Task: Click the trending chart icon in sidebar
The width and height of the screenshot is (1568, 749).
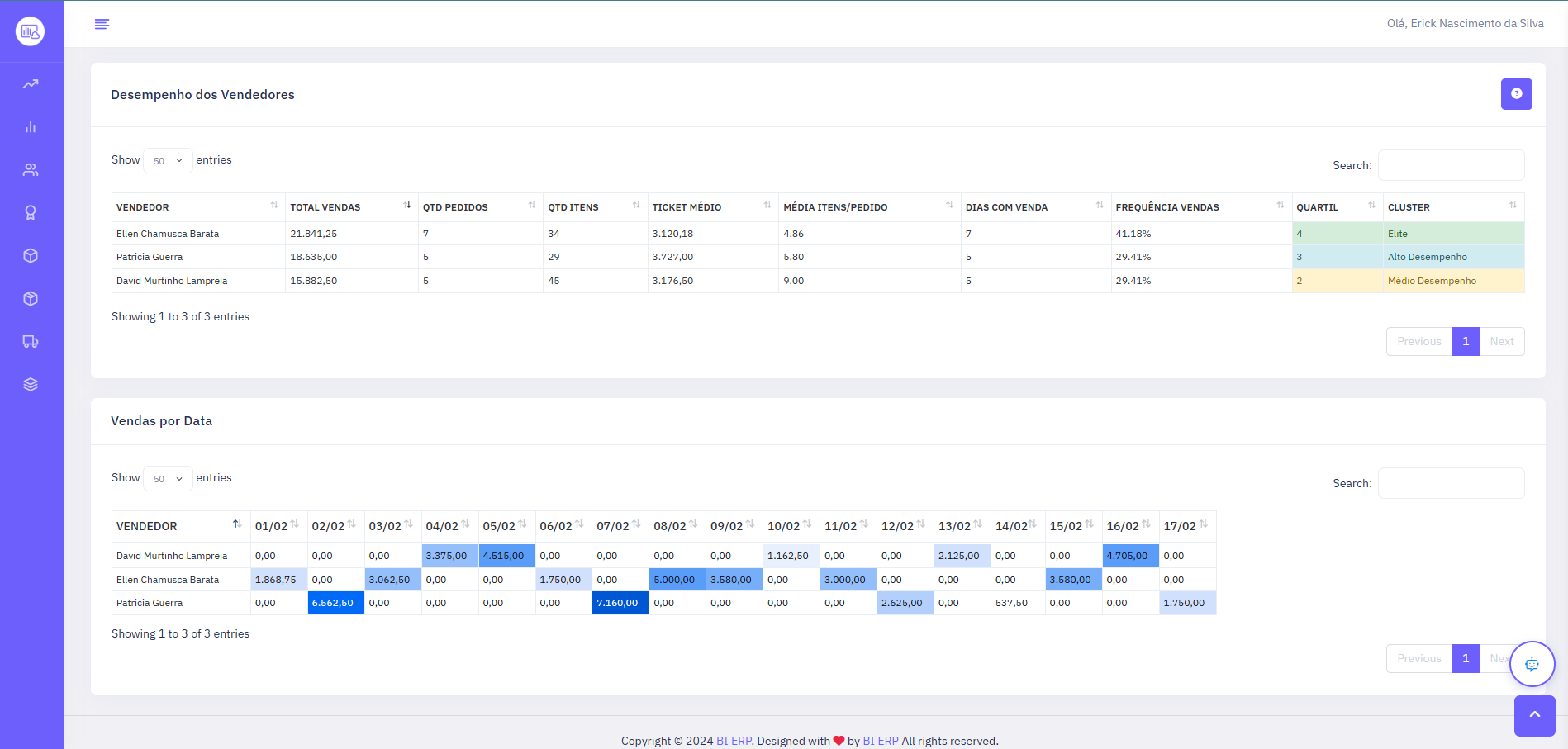Action: 31,84
